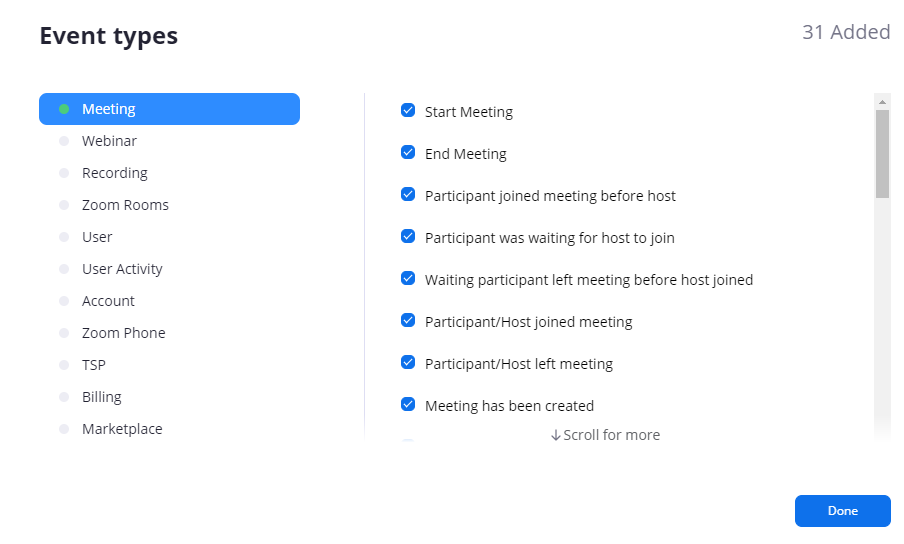Click the event list scrollbar thumb
Screen dimensions: 904x544
882,154
